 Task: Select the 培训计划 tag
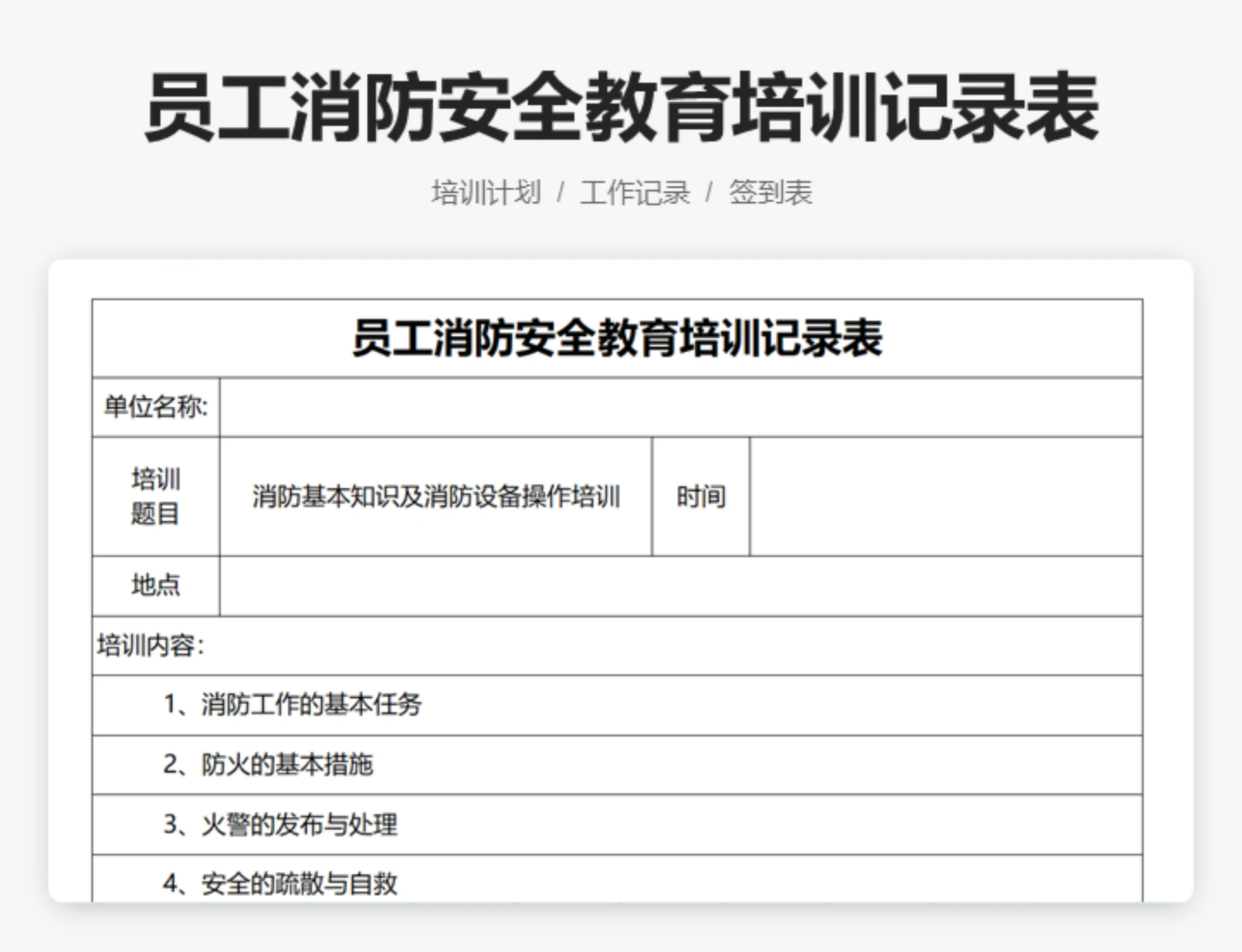tap(486, 193)
